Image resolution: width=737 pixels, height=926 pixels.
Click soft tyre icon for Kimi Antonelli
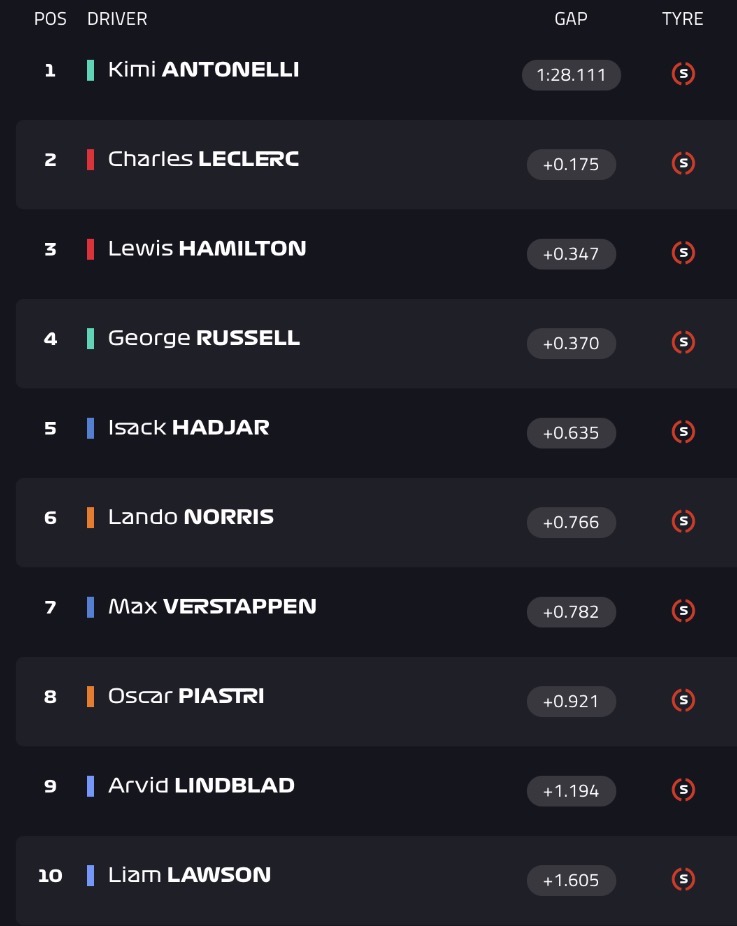[683, 74]
